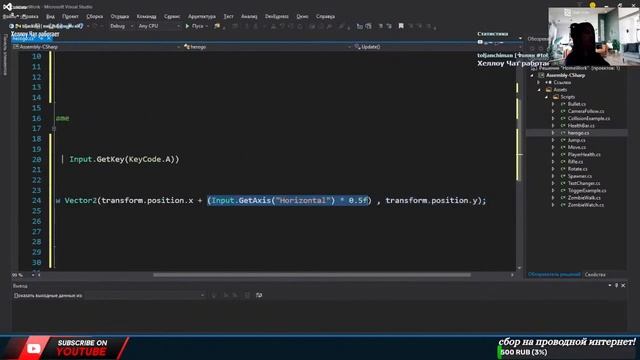Click the C# file icon beside ZombieWatch.cs

click(563, 205)
